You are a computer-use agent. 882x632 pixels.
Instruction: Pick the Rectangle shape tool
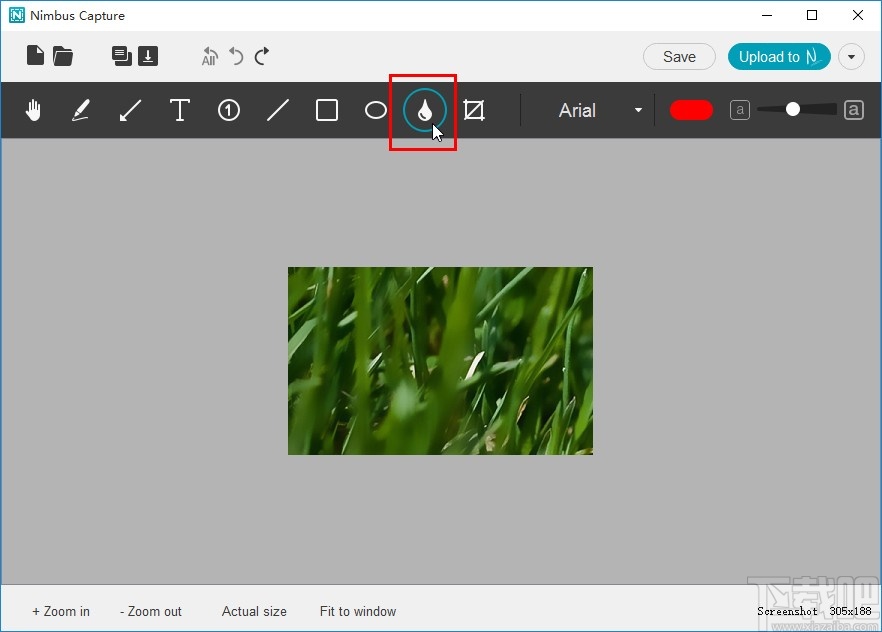click(326, 110)
